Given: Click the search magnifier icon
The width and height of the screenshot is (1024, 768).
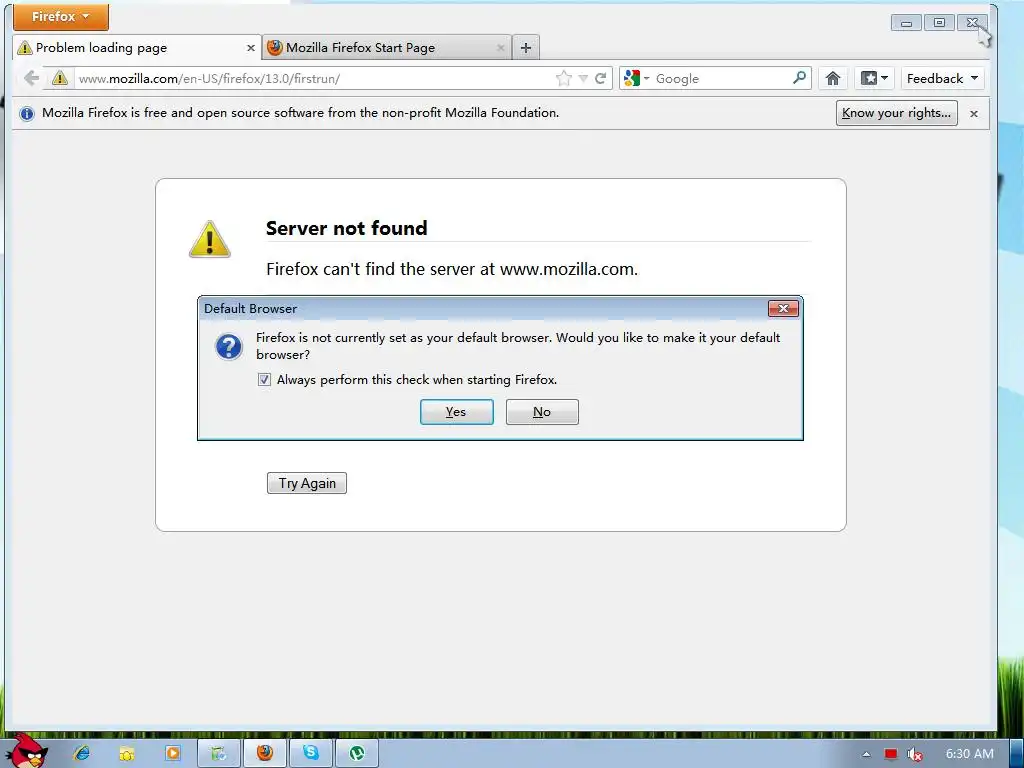Looking at the screenshot, I should [x=799, y=78].
